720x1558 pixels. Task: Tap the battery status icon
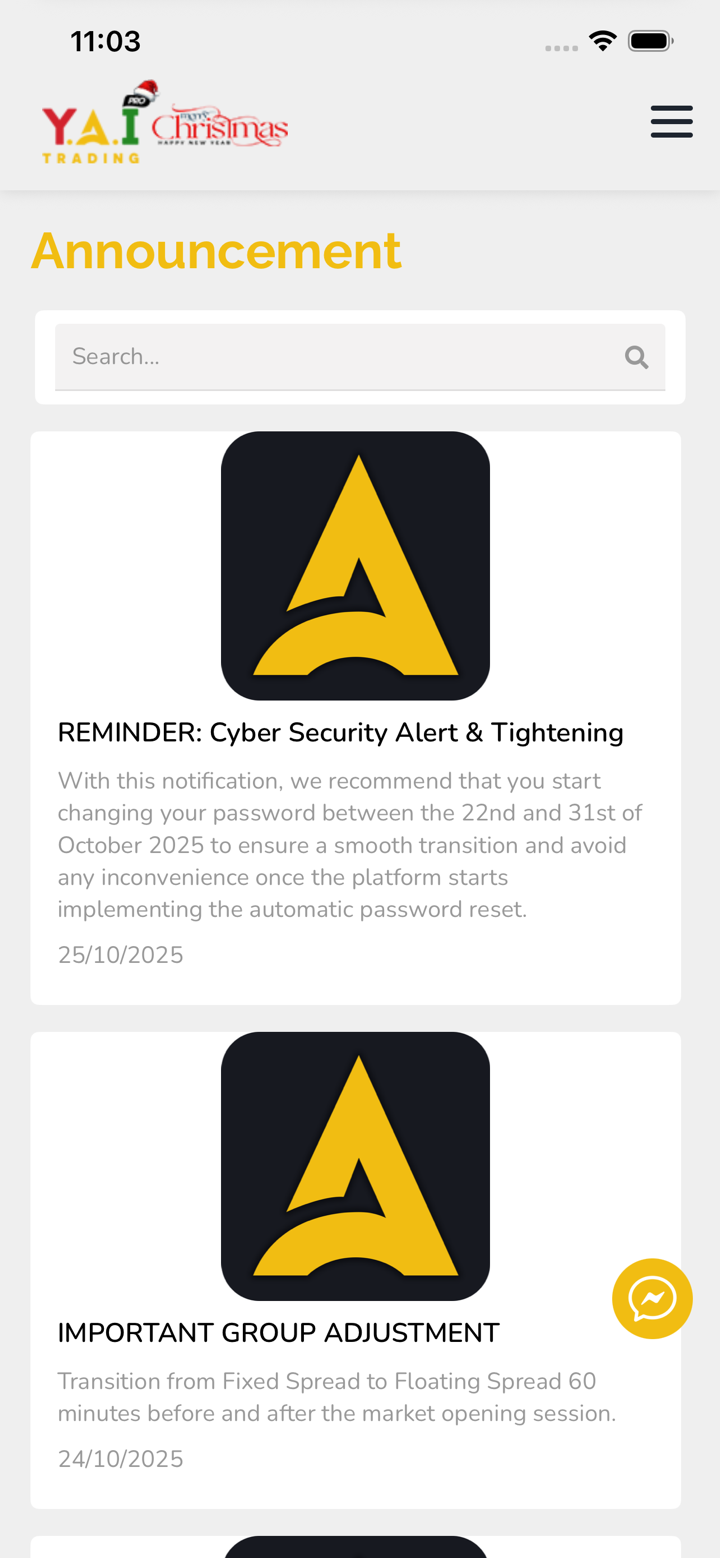(x=650, y=41)
